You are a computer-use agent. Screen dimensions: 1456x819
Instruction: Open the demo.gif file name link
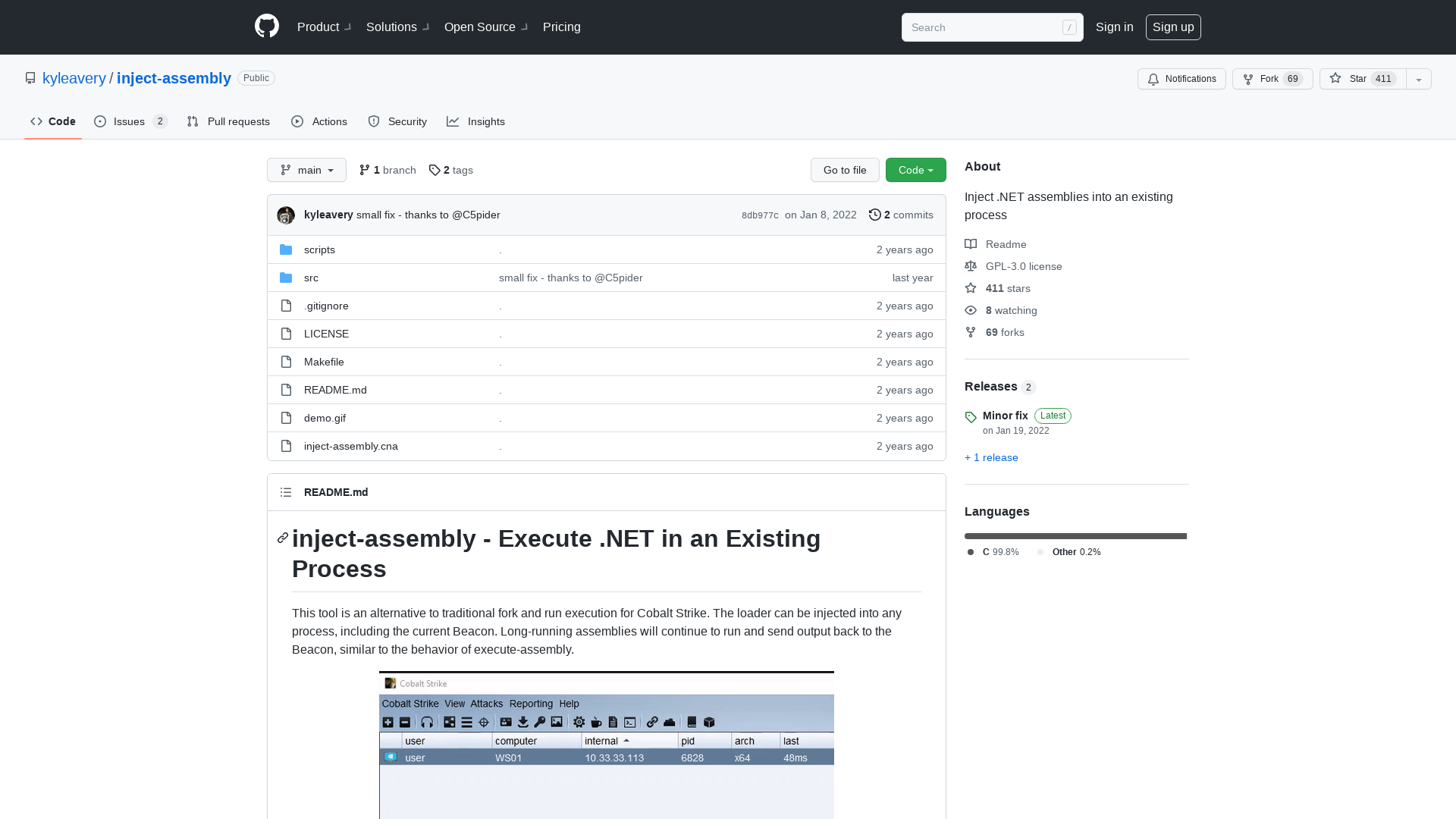[x=325, y=418]
